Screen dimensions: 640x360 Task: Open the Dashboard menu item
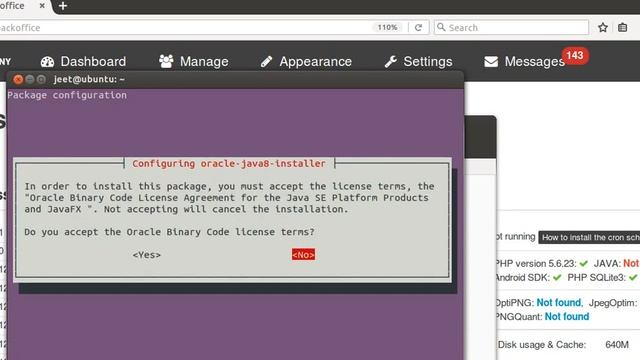[83, 62]
